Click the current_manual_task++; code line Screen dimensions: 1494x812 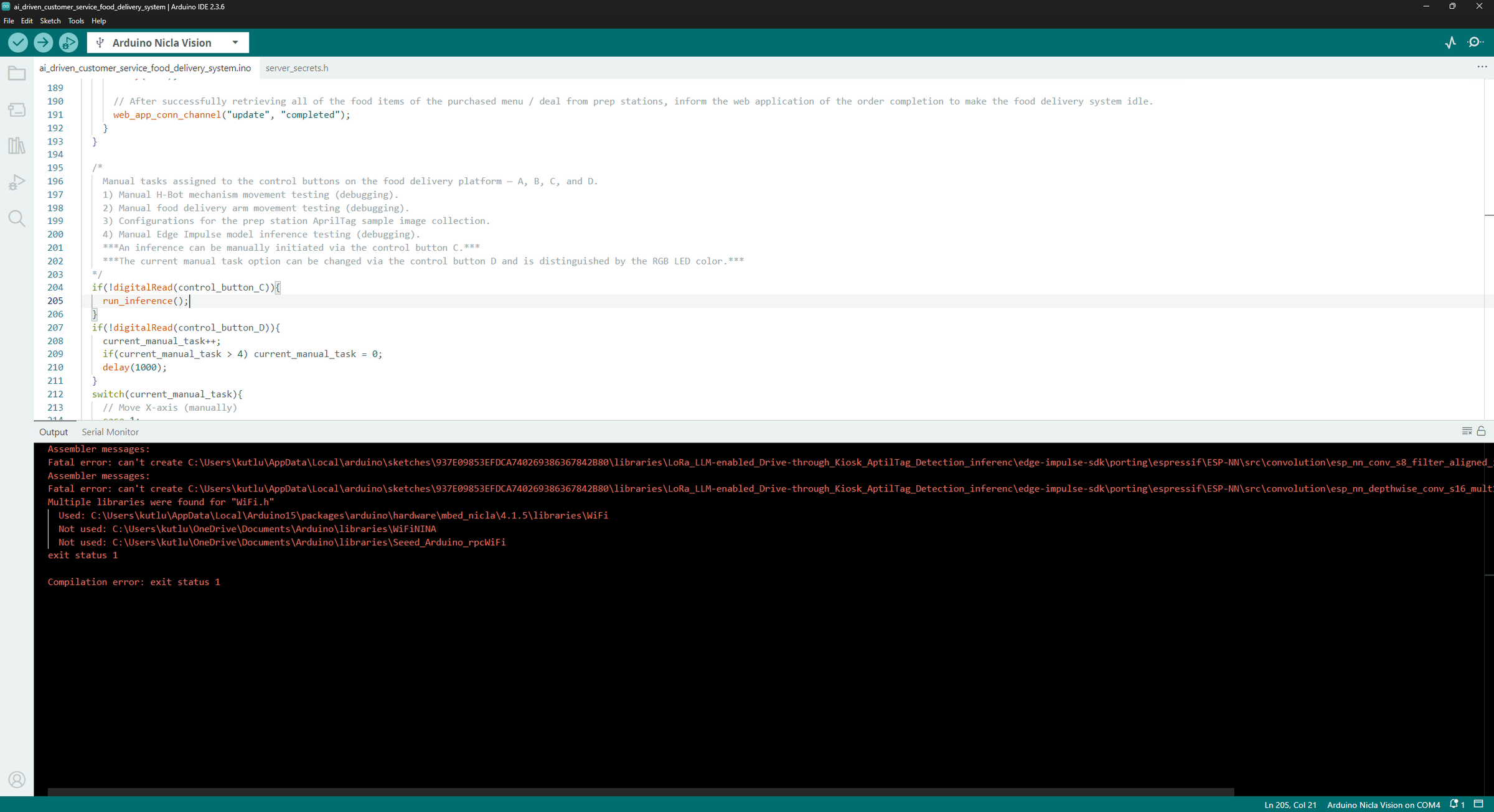[x=161, y=341]
